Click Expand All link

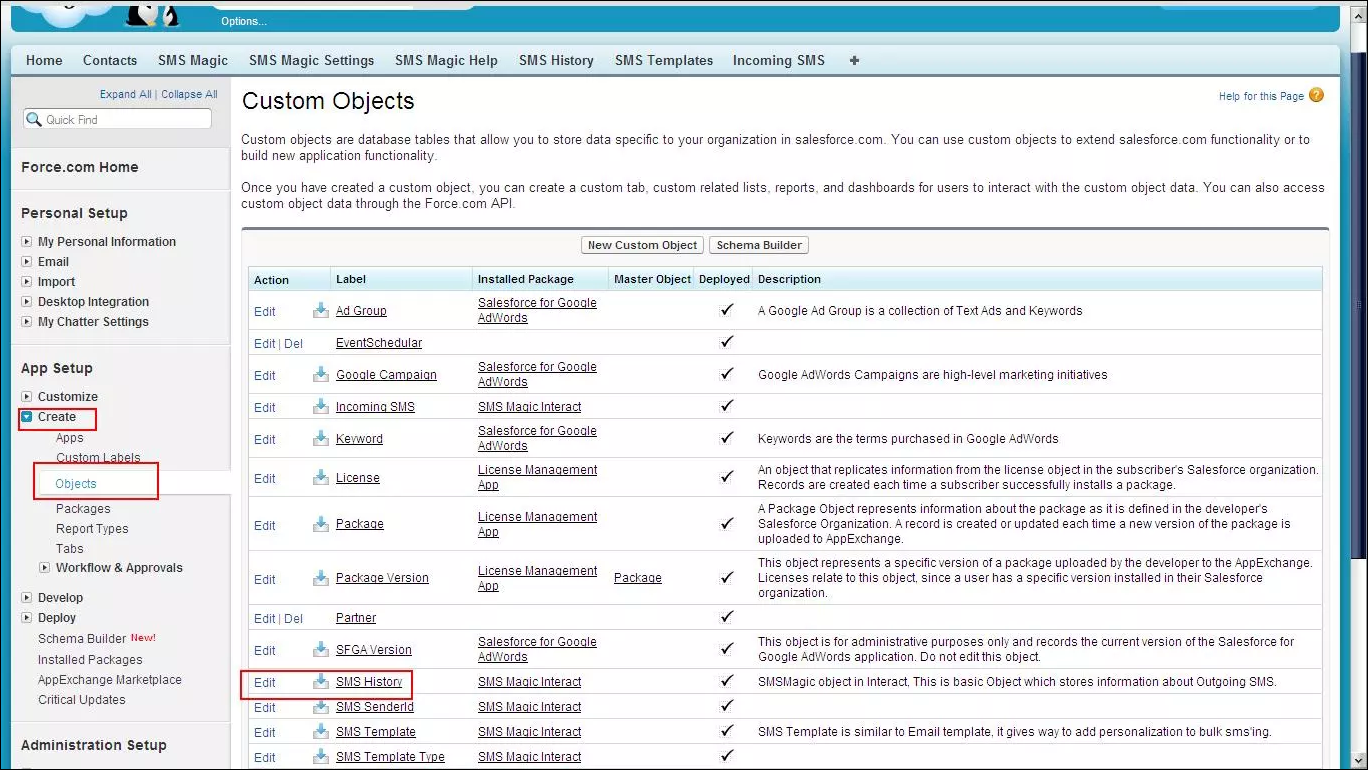(x=125, y=94)
